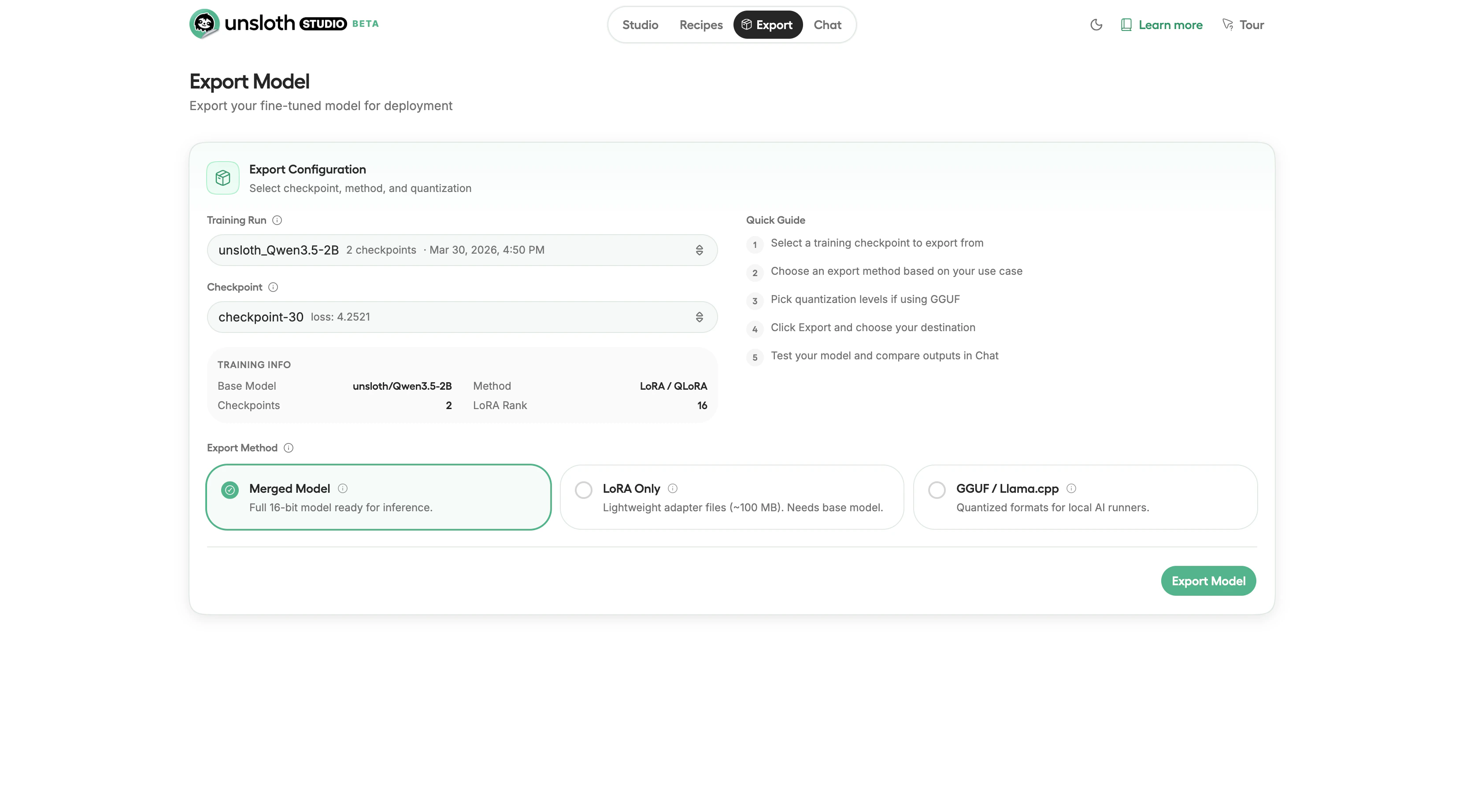Click the Export Method info icon
Screen dimensions: 1459x812
click(288, 448)
